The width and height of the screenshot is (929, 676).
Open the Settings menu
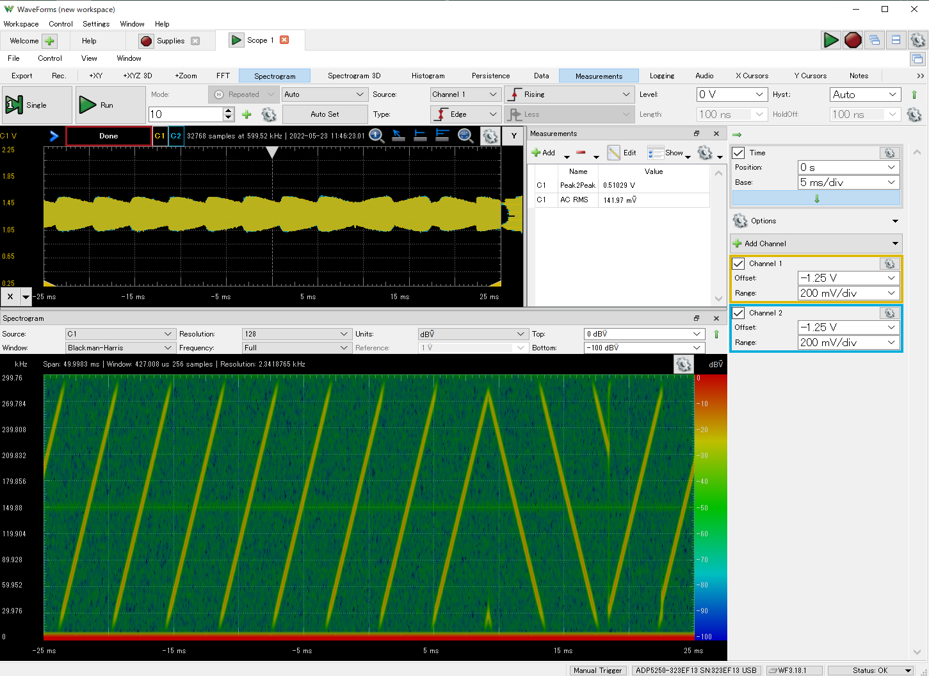tap(96, 24)
